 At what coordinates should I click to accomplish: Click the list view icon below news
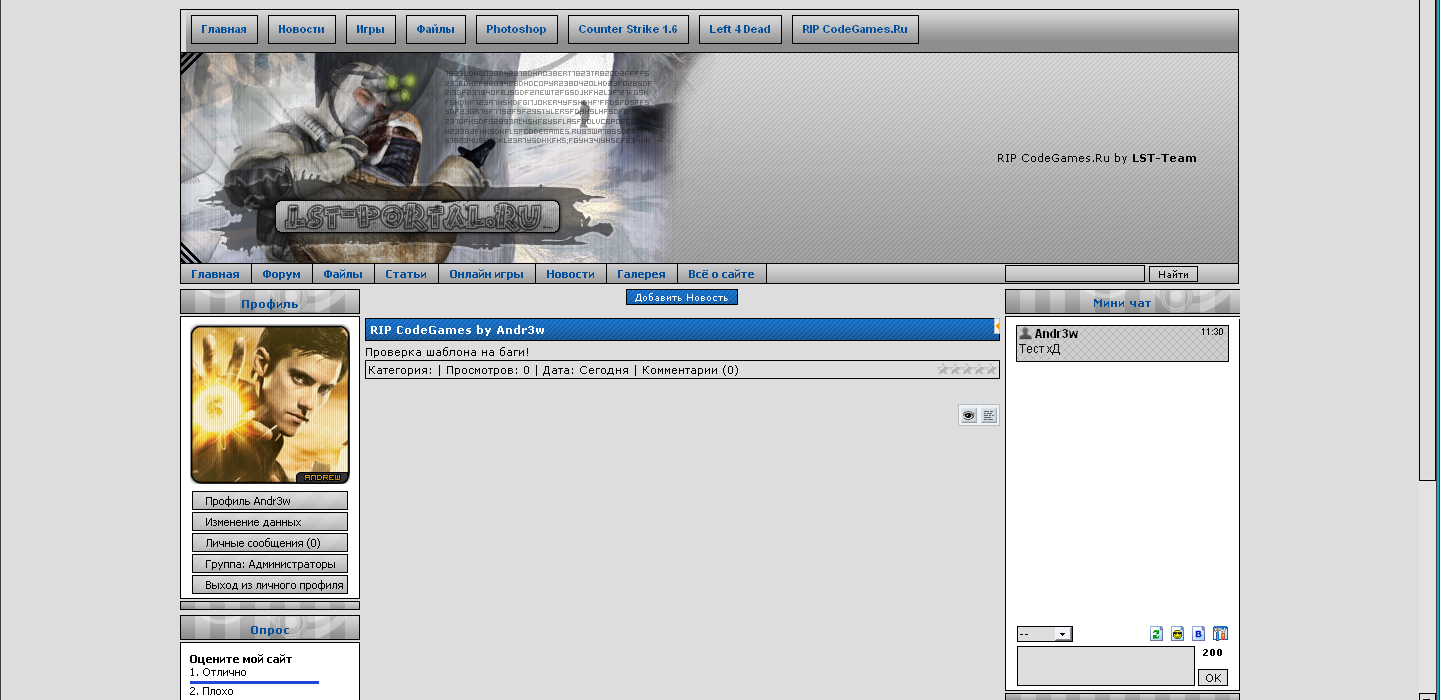(x=989, y=416)
